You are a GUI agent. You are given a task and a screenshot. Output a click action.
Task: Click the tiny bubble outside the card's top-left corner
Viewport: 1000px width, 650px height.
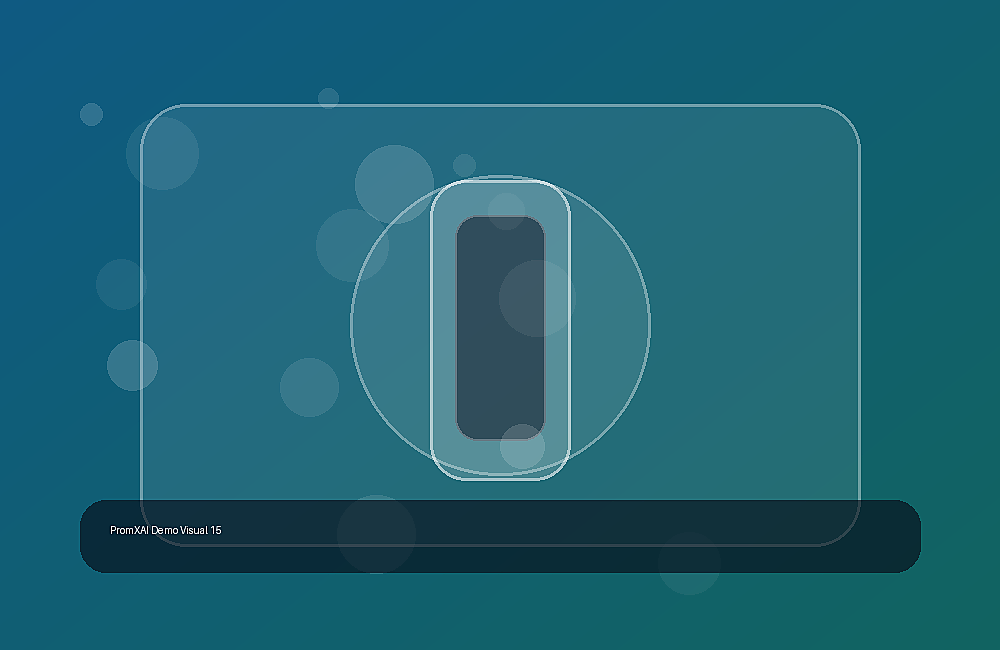click(91, 114)
